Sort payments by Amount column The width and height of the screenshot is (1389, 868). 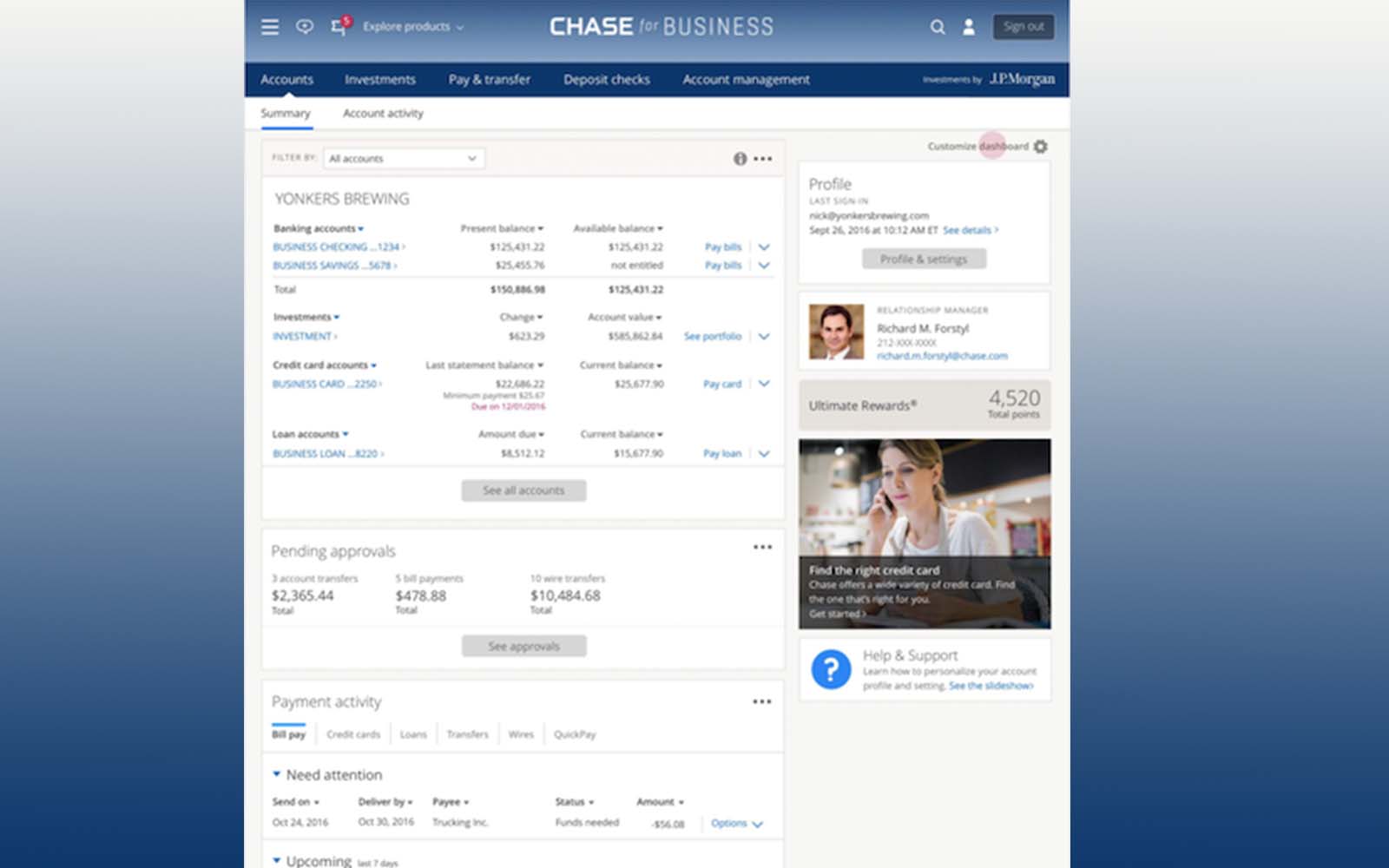661,802
